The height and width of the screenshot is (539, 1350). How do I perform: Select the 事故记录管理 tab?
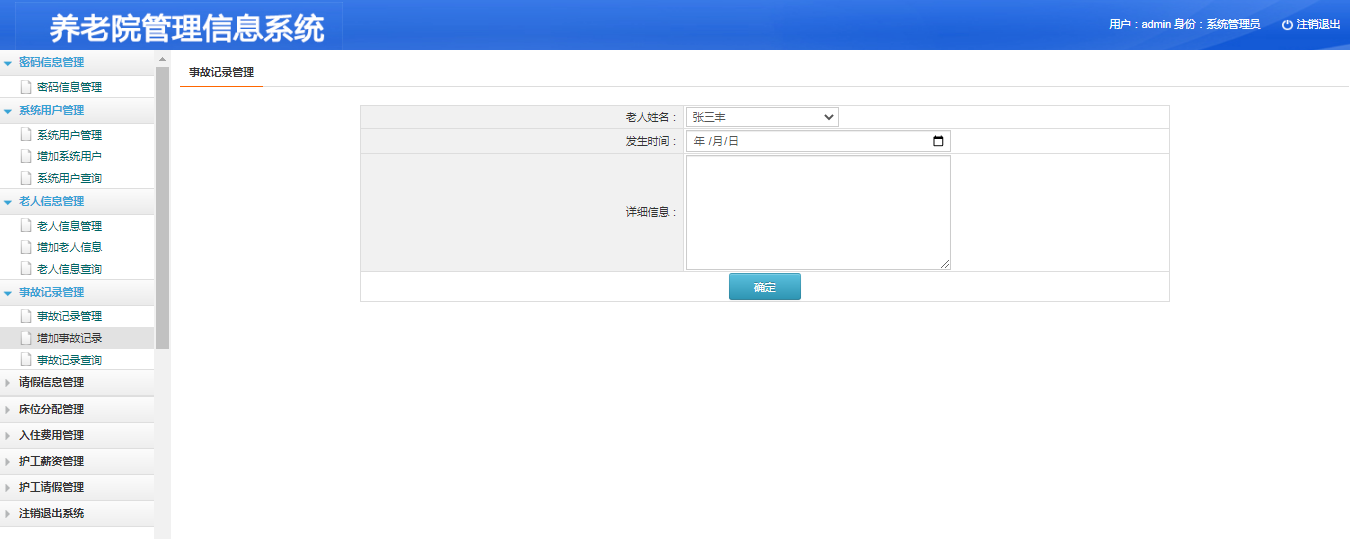click(x=221, y=72)
